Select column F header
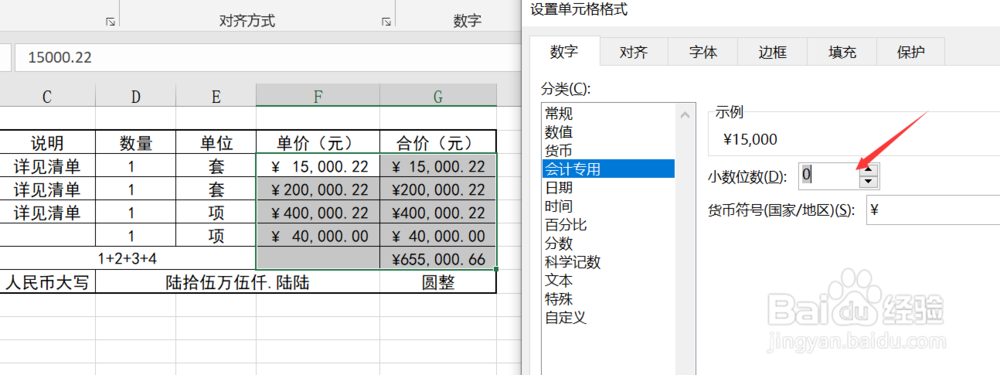The width and height of the screenshot is (1000, 375). [318, 96]
